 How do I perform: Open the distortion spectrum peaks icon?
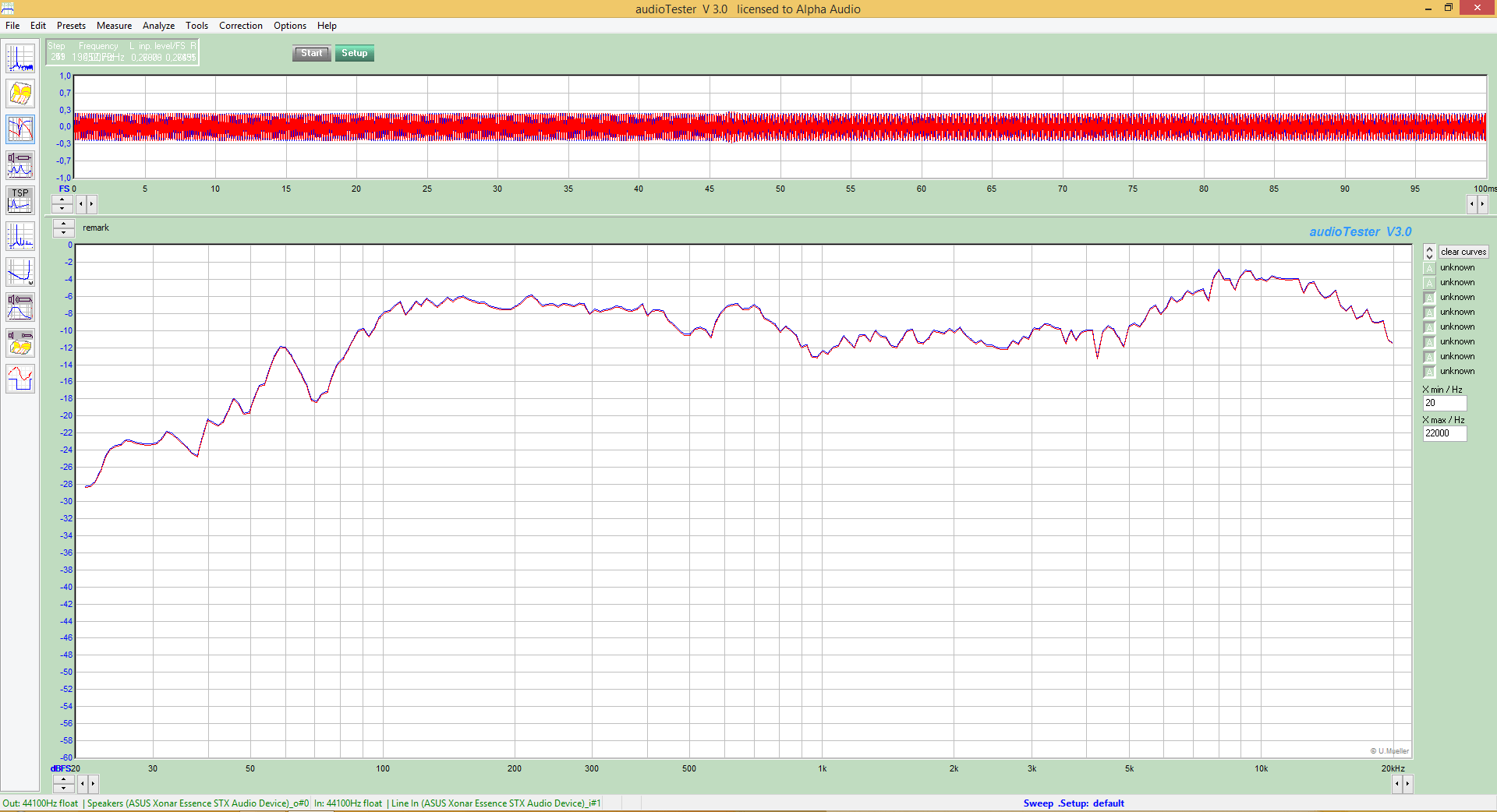pyautogui.click(x=20, y=236)
